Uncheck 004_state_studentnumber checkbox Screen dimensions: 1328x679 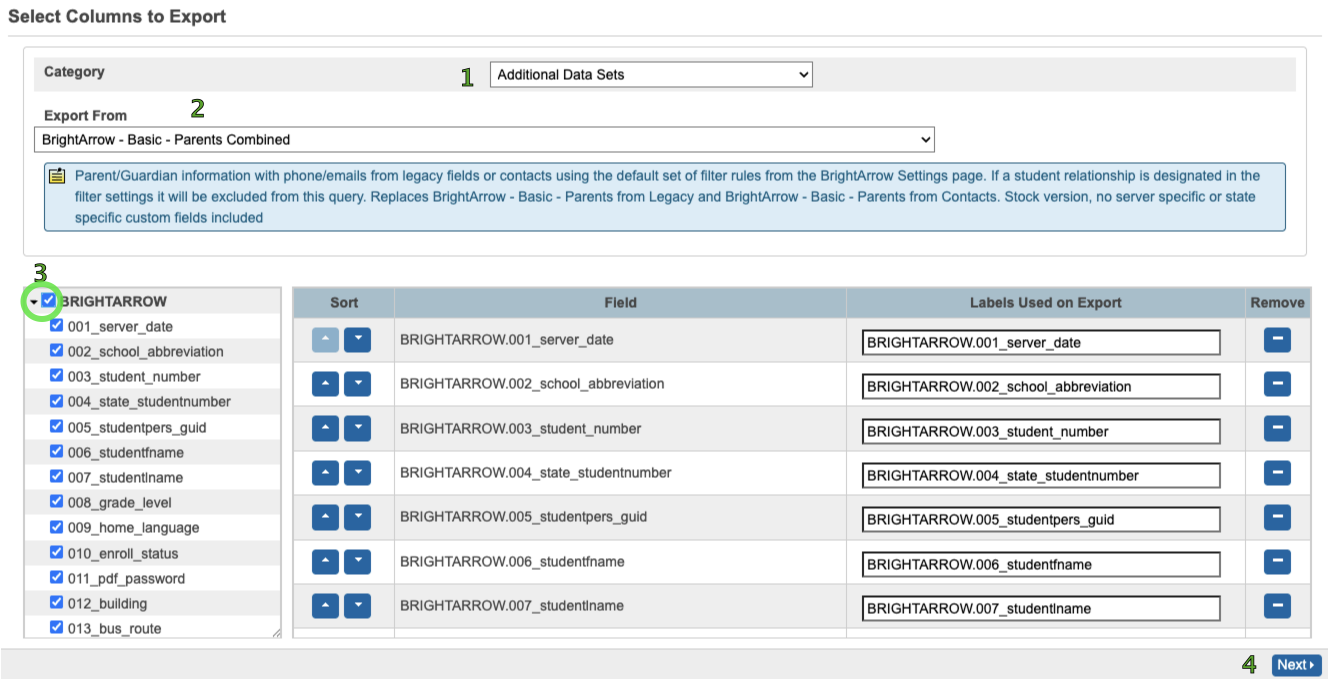[57, 400]
